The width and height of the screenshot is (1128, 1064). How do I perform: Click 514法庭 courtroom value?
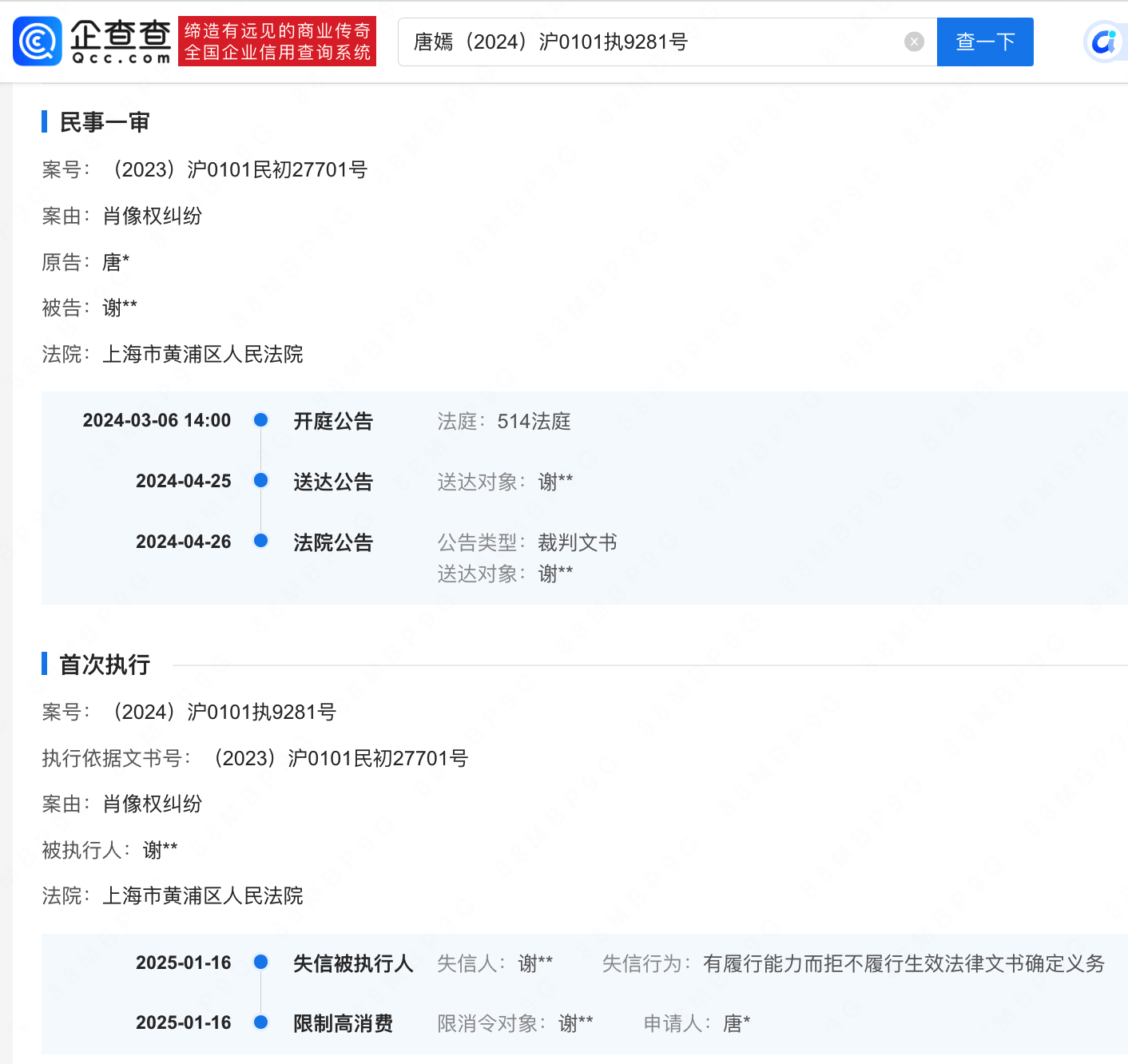click(534, 421)
